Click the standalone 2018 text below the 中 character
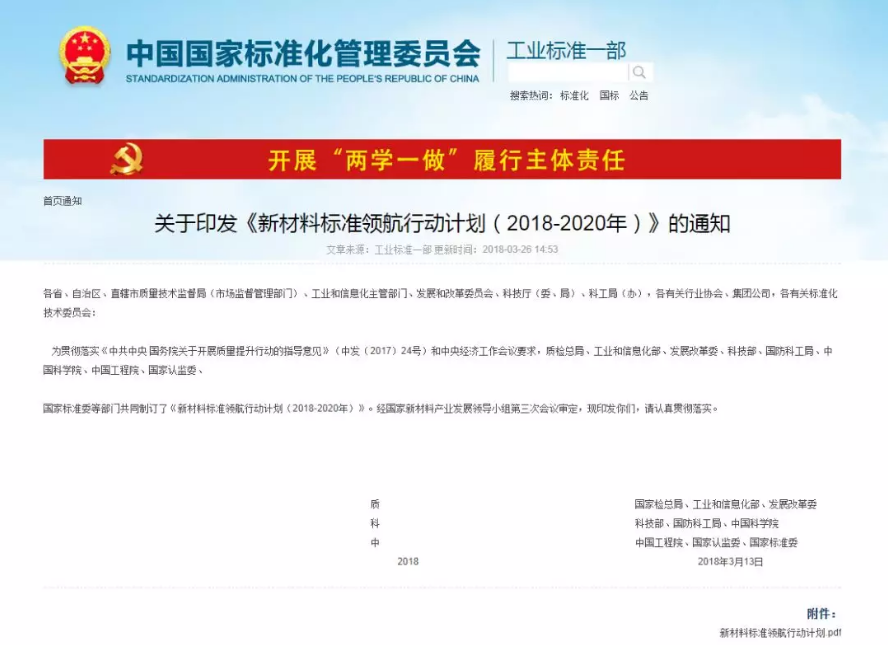 (x=408, y=562)
